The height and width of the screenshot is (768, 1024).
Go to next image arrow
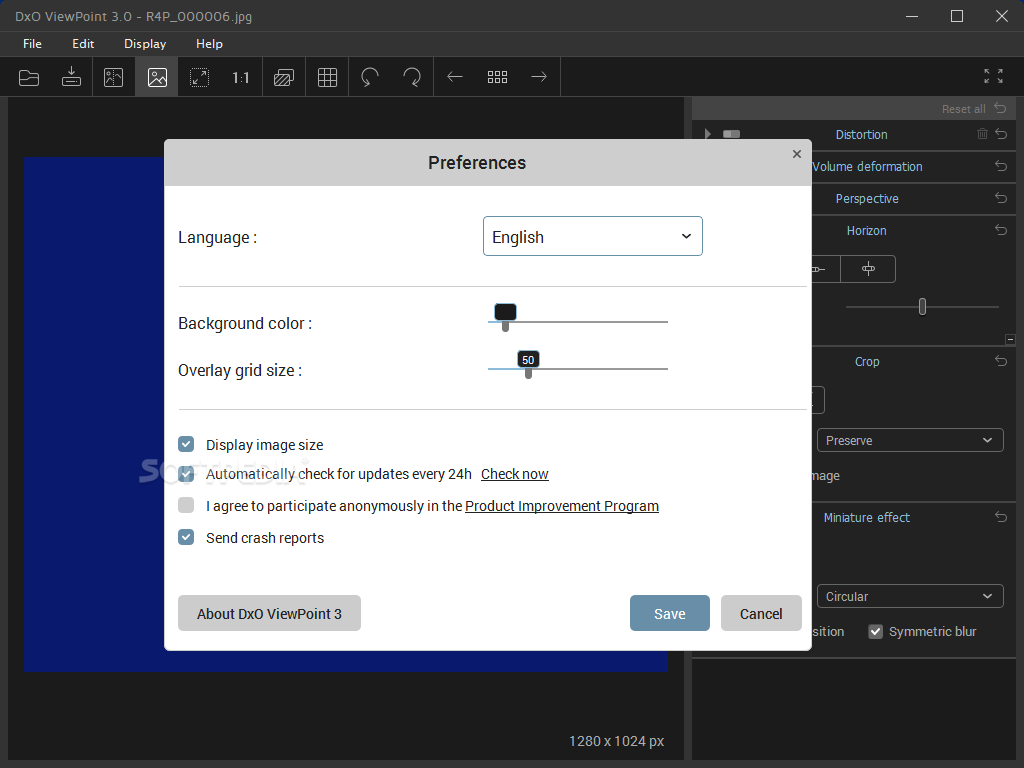539,77
